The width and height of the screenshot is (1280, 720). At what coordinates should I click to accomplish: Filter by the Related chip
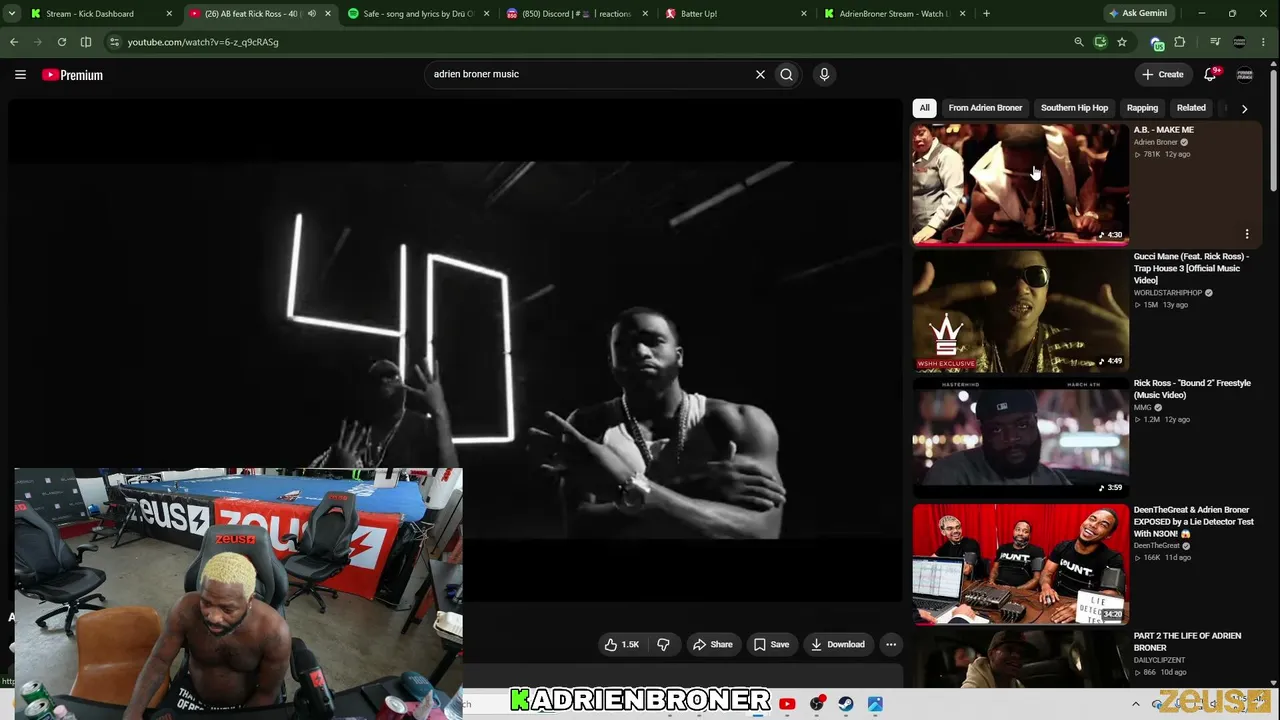point(1191,108)
